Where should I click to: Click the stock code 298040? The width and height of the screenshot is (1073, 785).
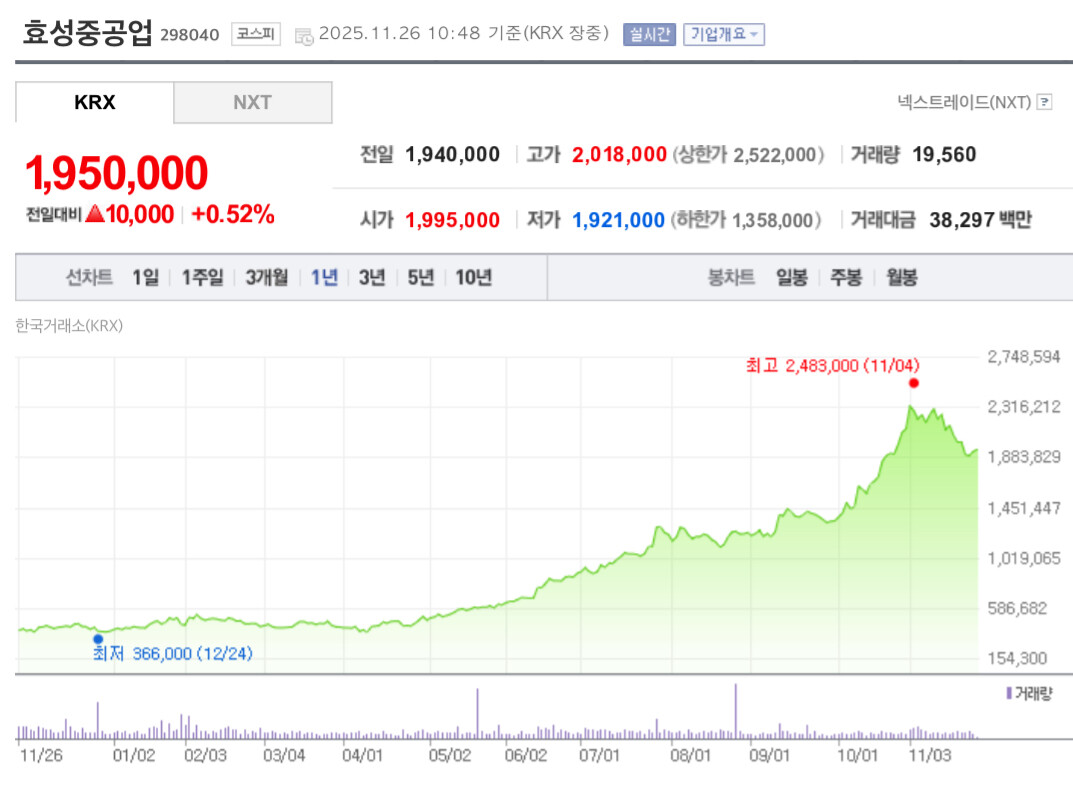(x=190, y=35)
